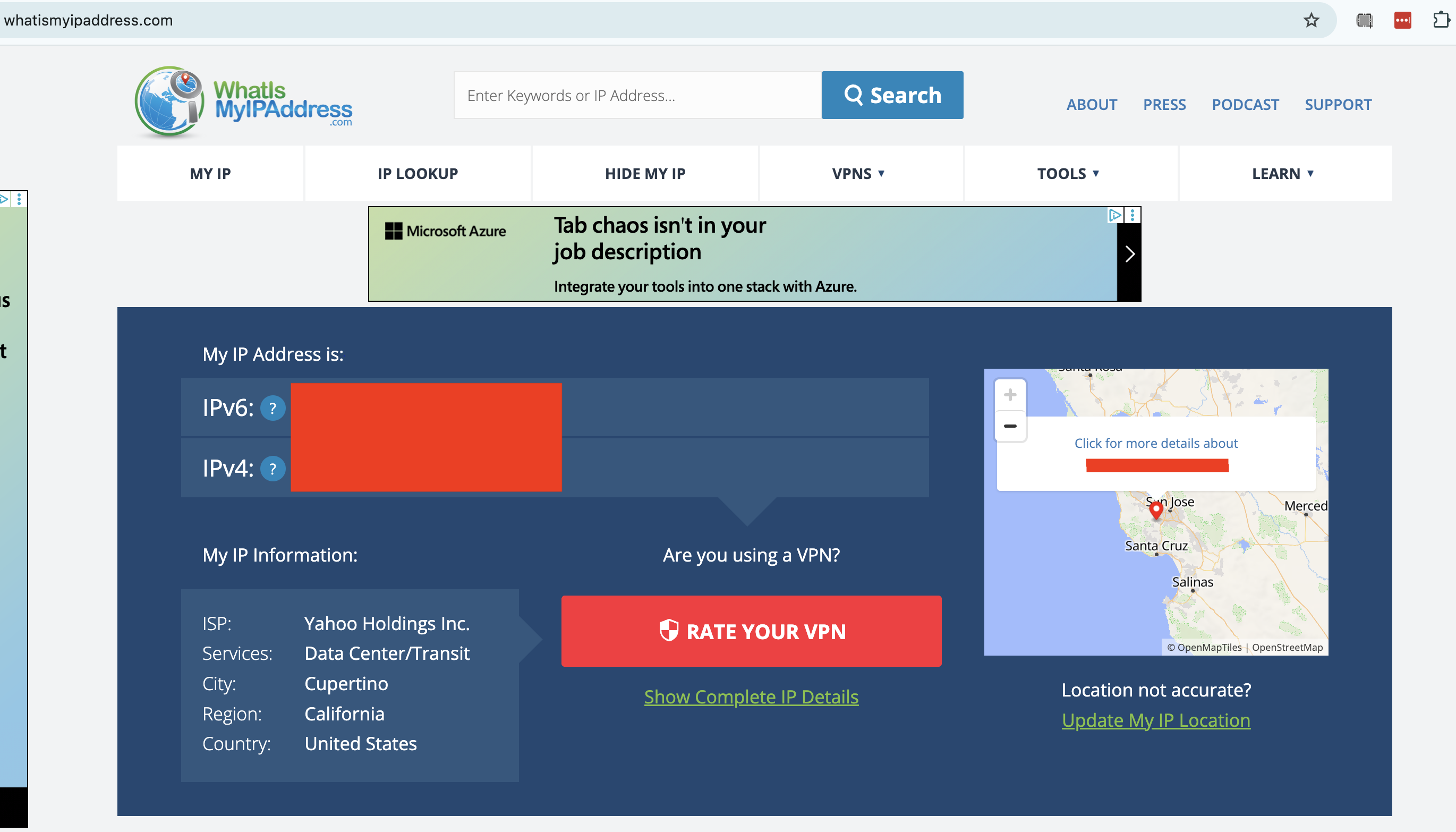Zoom in on the map

pos(1009,395)
